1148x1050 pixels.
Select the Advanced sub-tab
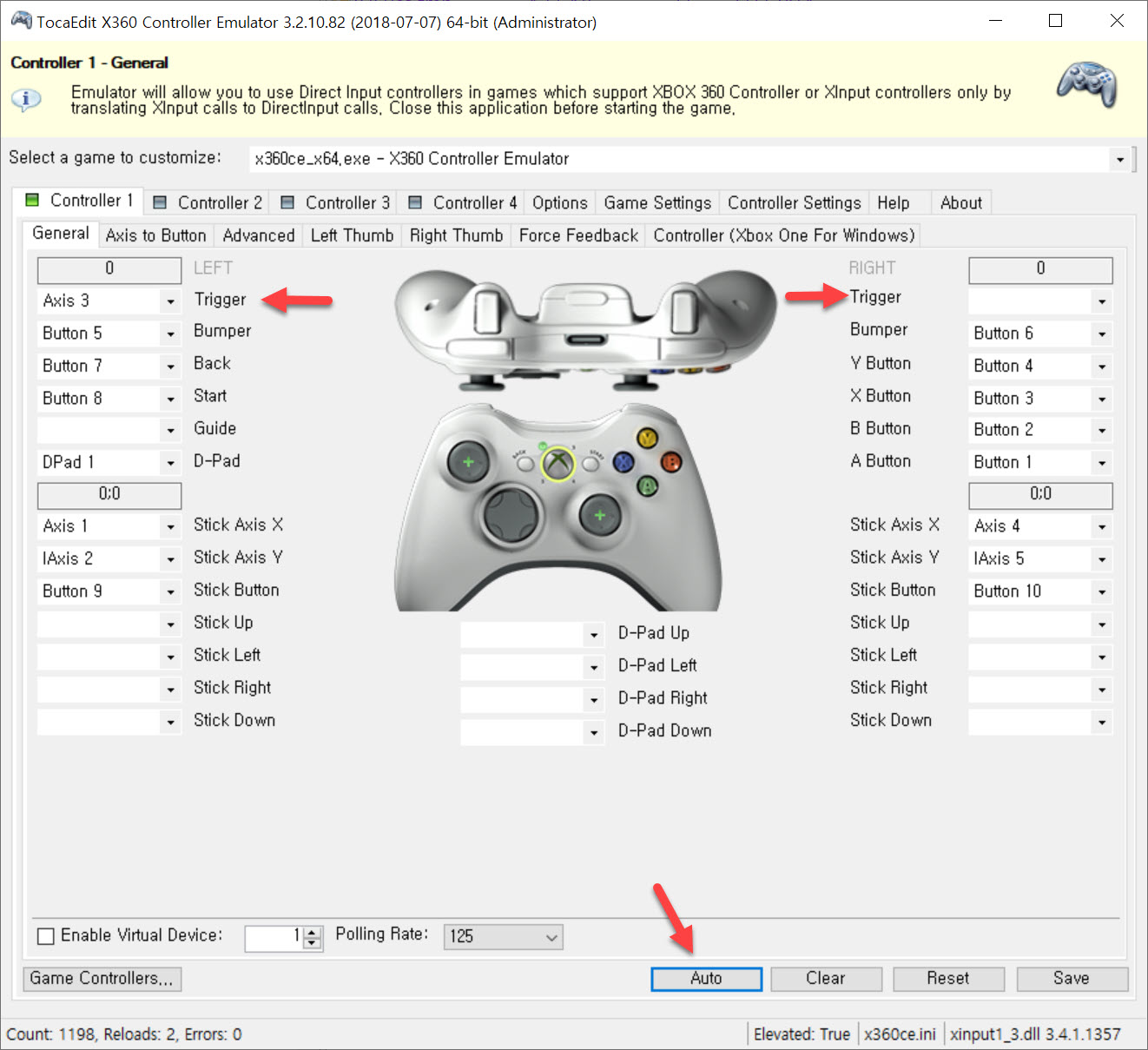259,235
